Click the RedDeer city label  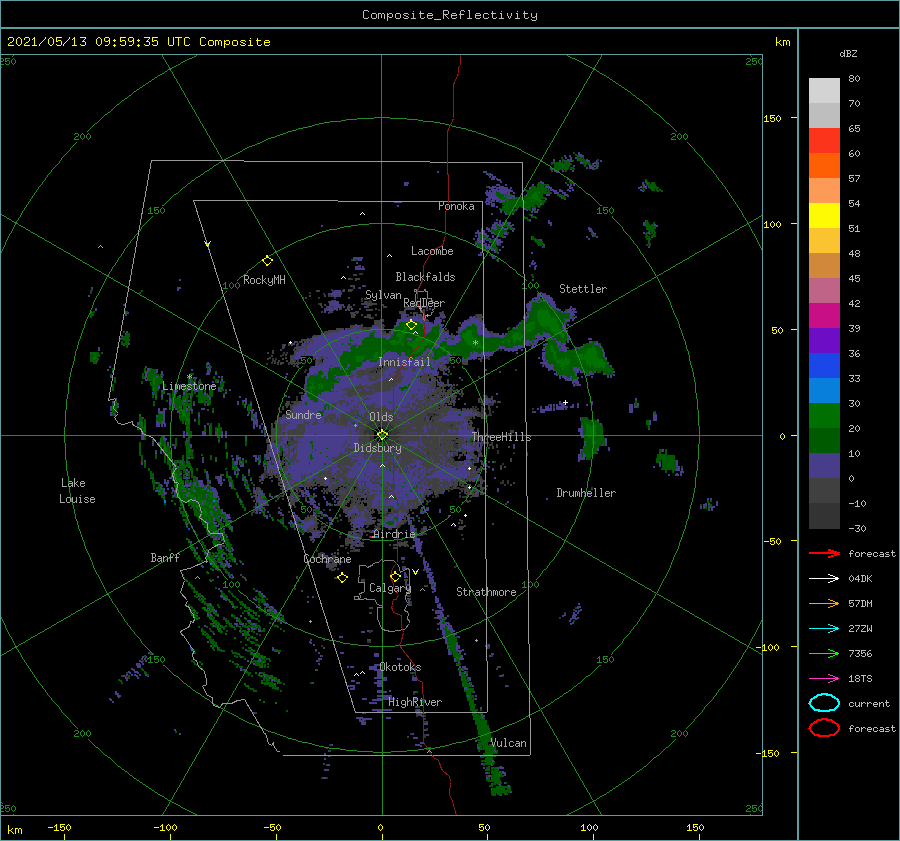(424, 303)
